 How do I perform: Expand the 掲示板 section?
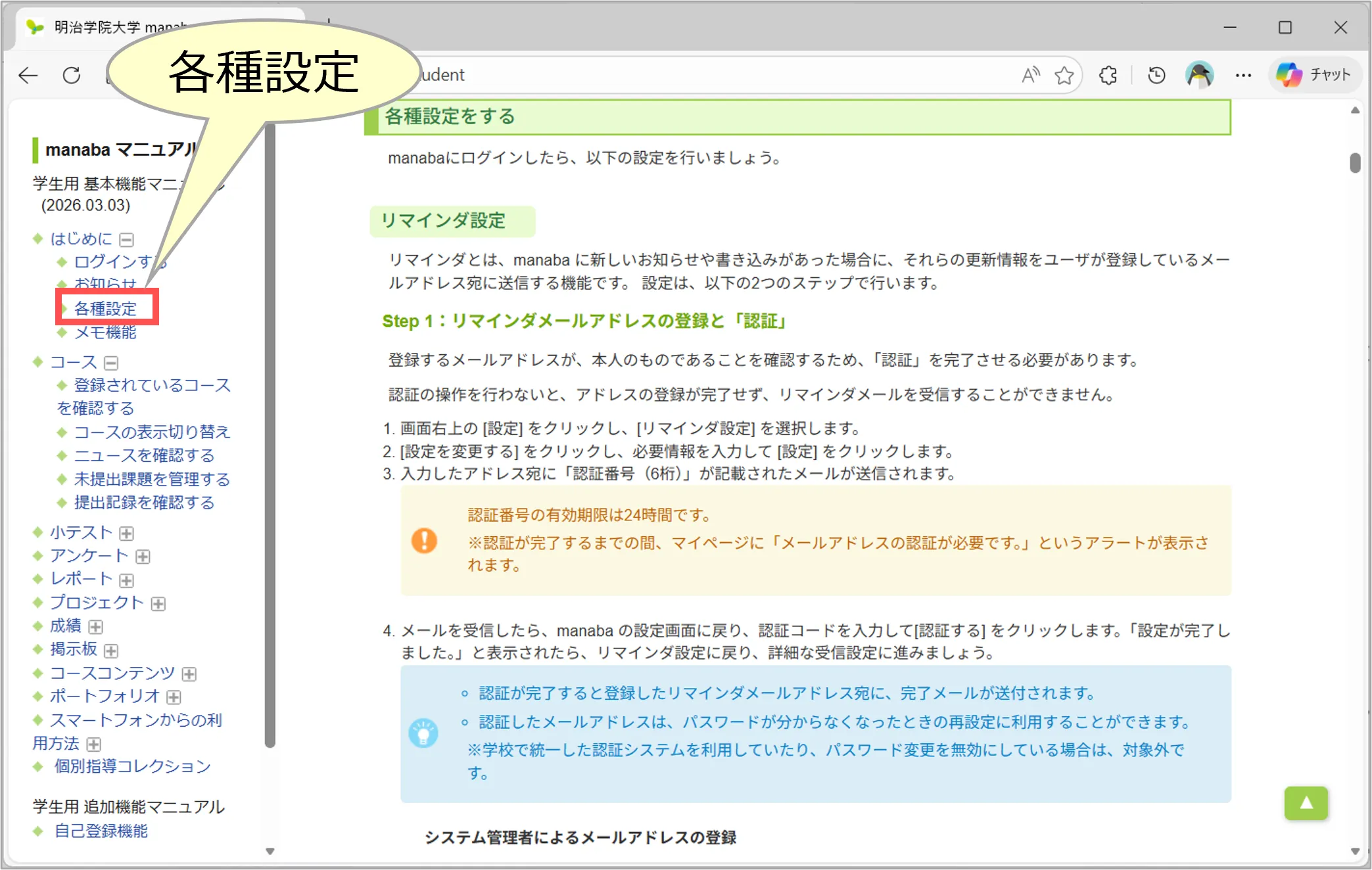point(112,651)
